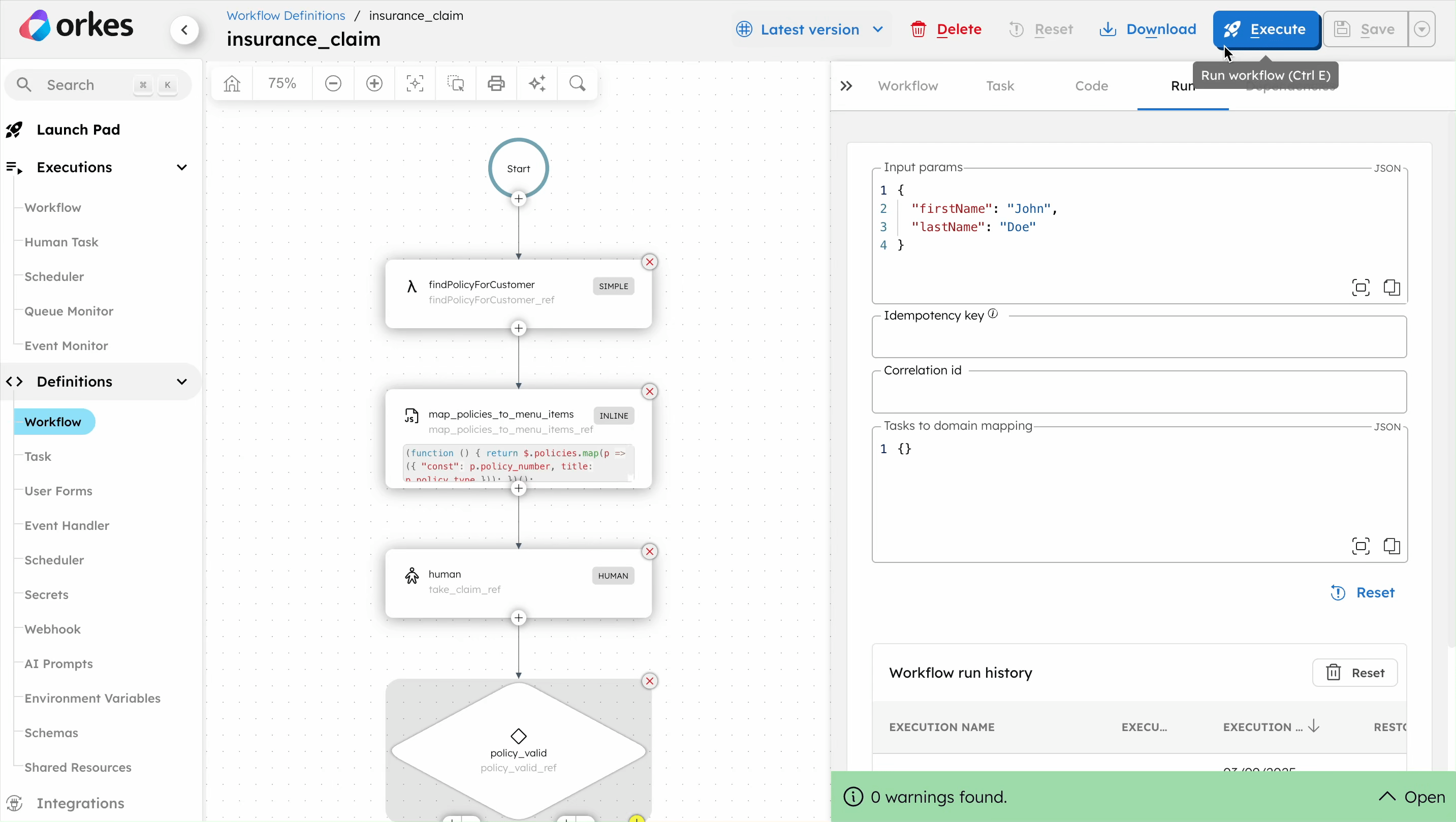The image size is (1456, 822).
Task: Switch to the Workflow tab
Action: click(x=908, y=86)
